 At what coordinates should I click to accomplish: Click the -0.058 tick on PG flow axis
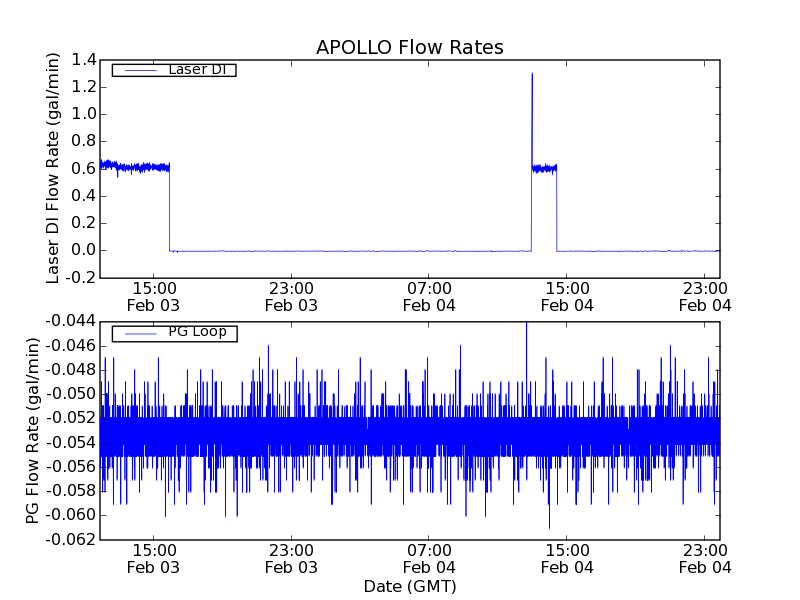(70, 491)
